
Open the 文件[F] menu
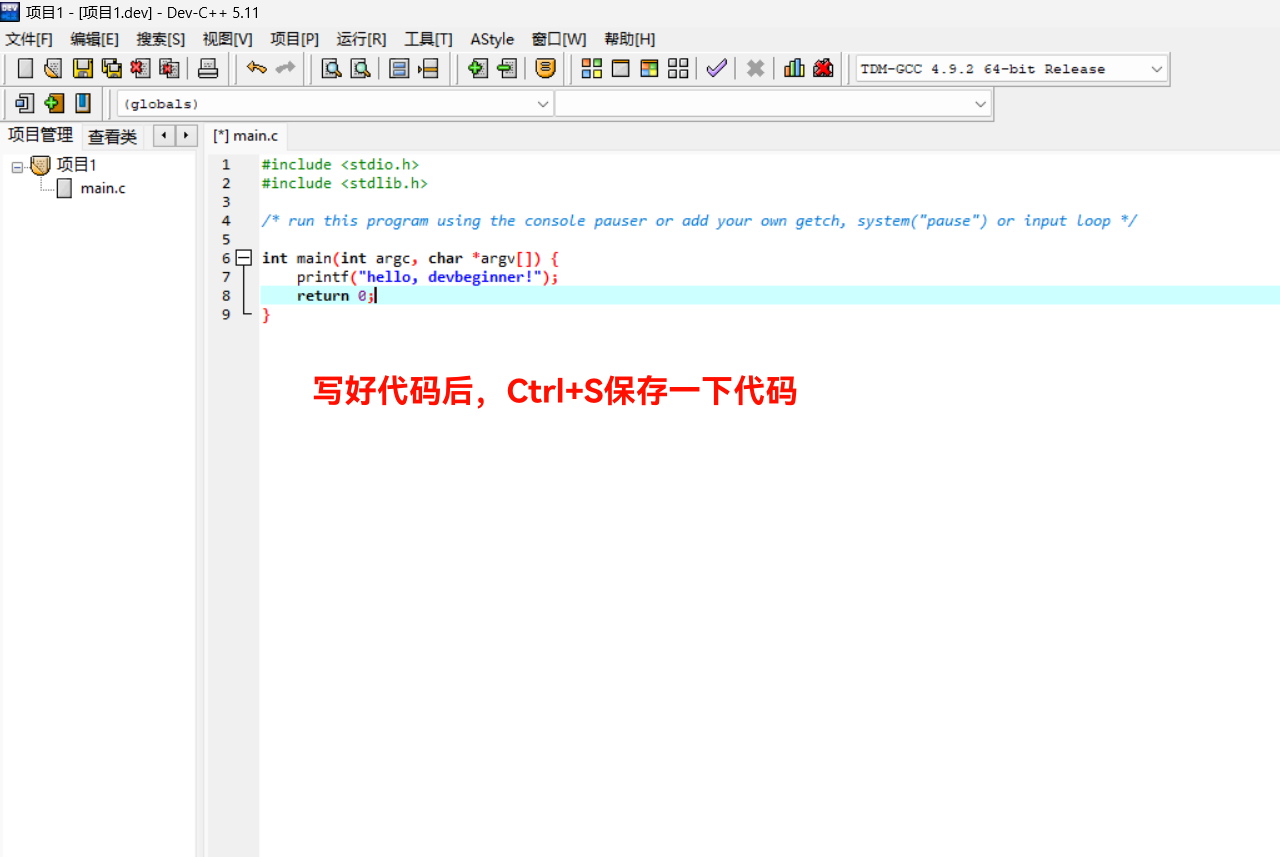pyautogui.click(x=29, y=39)
